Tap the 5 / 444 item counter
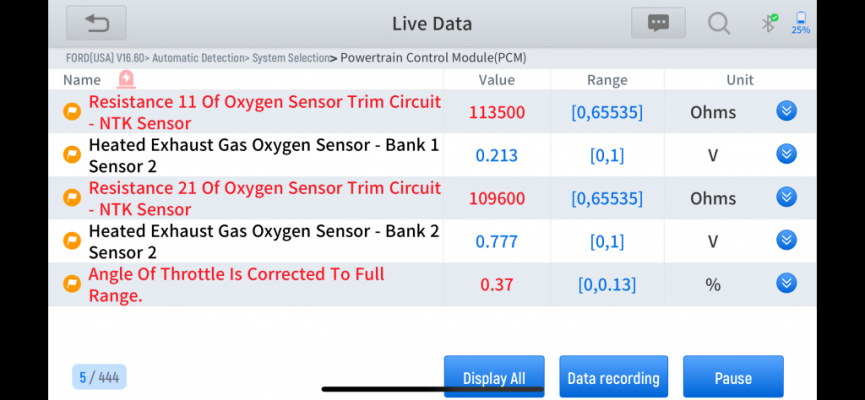Image resolution: width=865 pixels, height=400 pixels. click(99, 377)
